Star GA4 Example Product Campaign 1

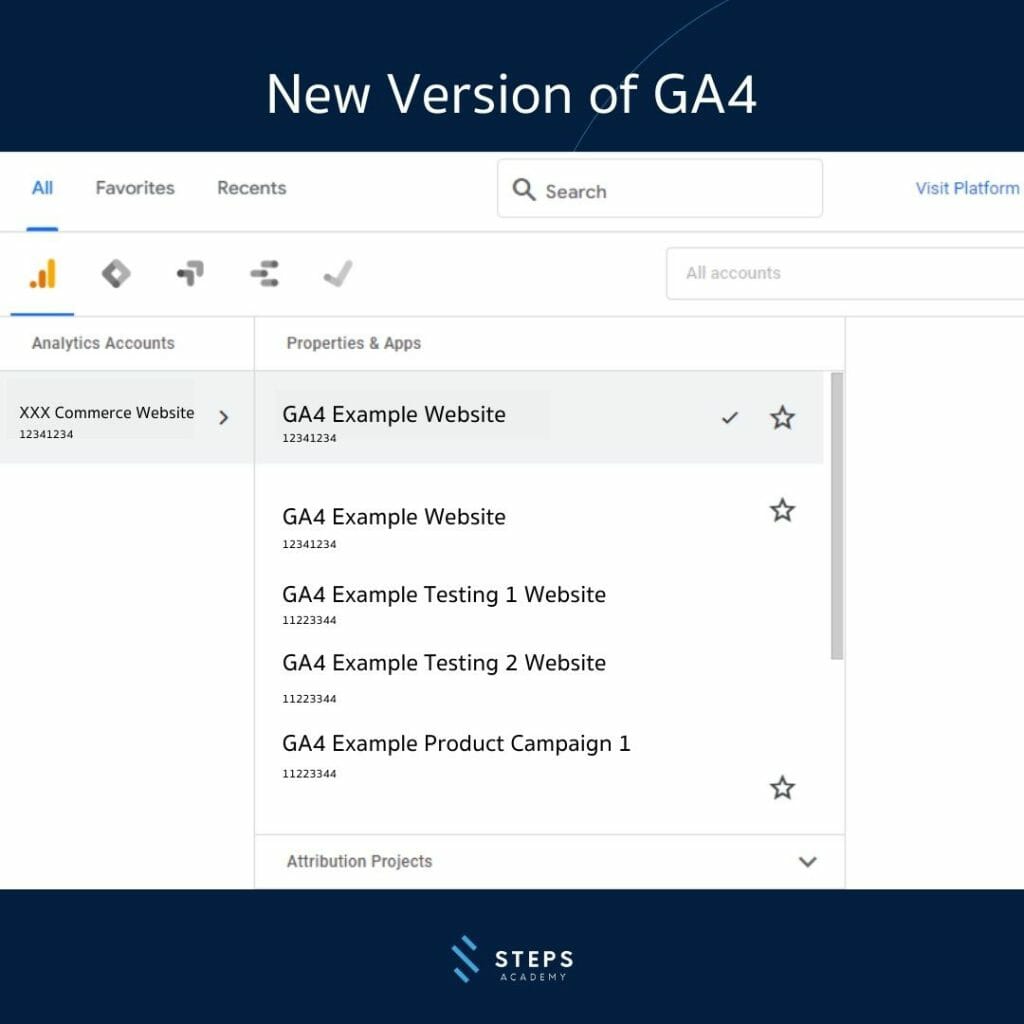(x=782, y=788)
